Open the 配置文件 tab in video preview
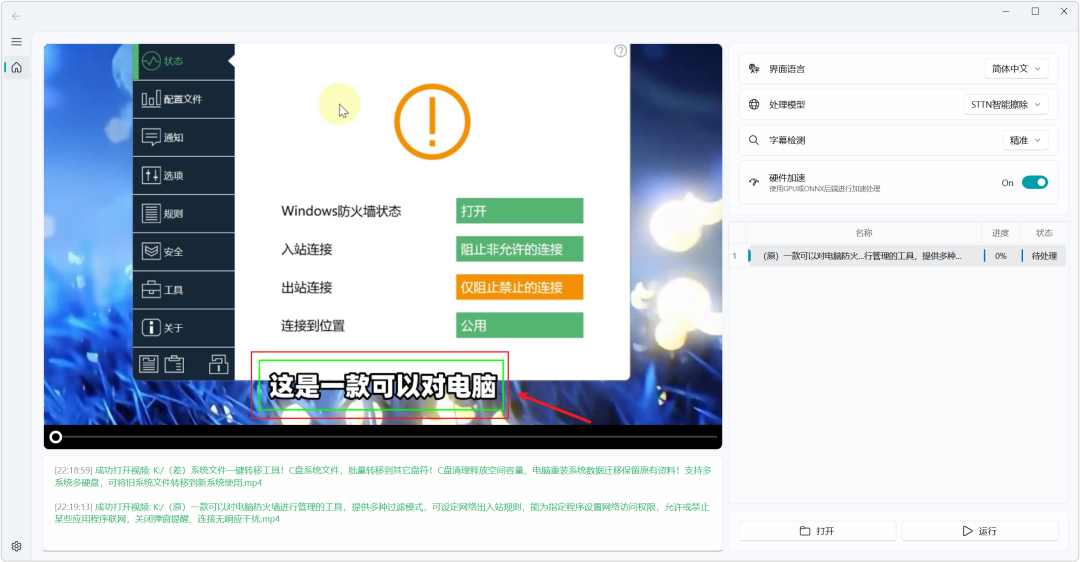This screenshot has height=562, width=1080. point(184,99)
